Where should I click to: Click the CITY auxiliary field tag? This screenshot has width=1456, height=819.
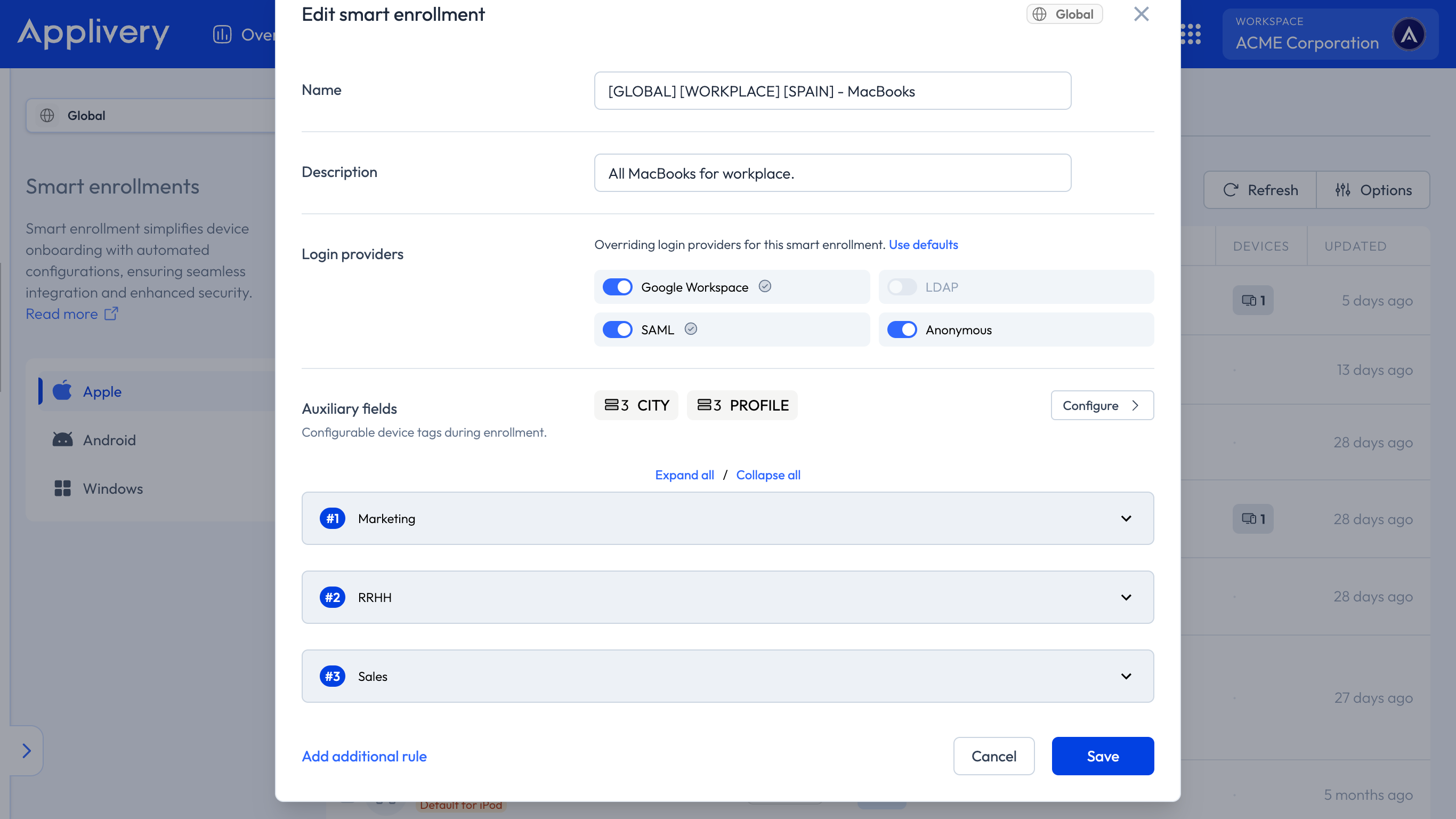click(x=636, y=405)
